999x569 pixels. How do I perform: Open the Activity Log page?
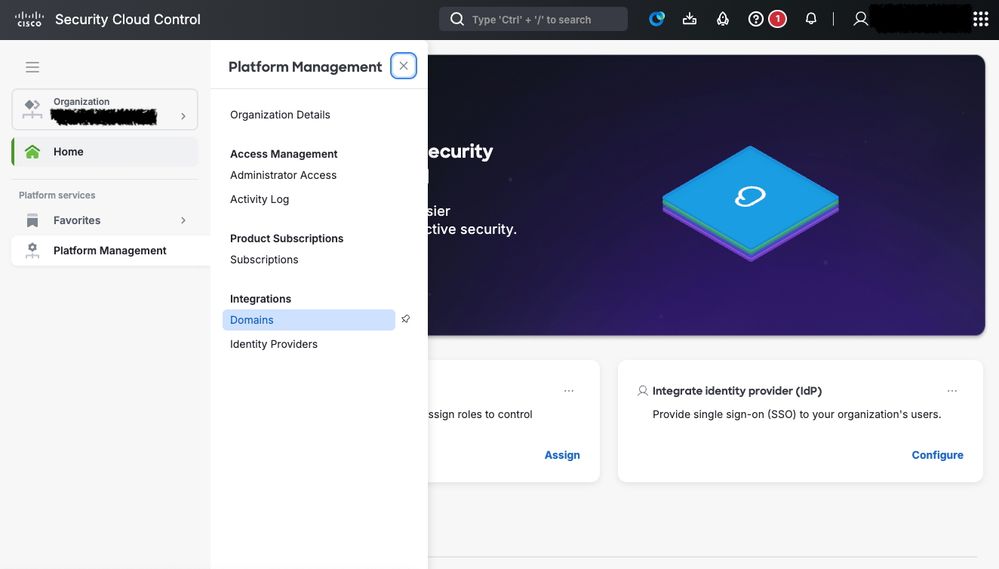(260, 199)
